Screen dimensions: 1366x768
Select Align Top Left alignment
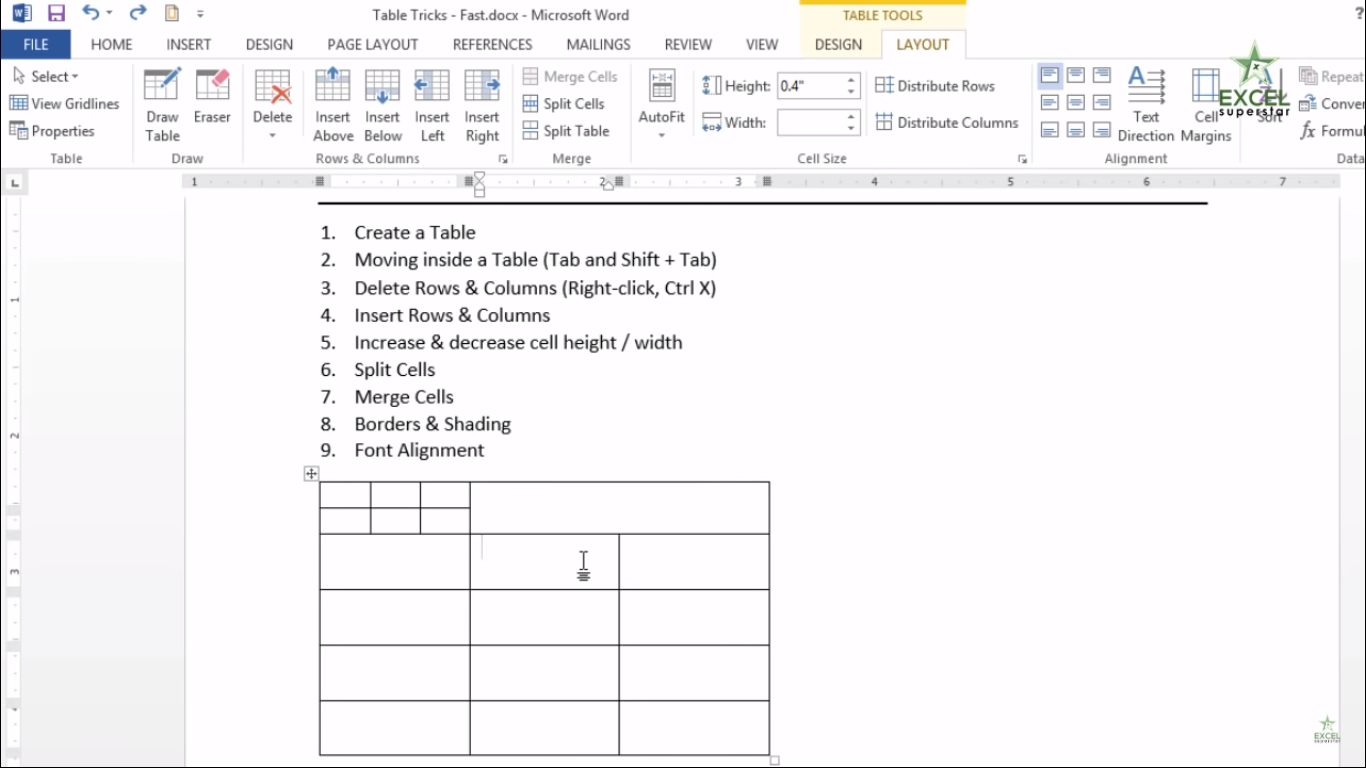[x=1050, y=76]
